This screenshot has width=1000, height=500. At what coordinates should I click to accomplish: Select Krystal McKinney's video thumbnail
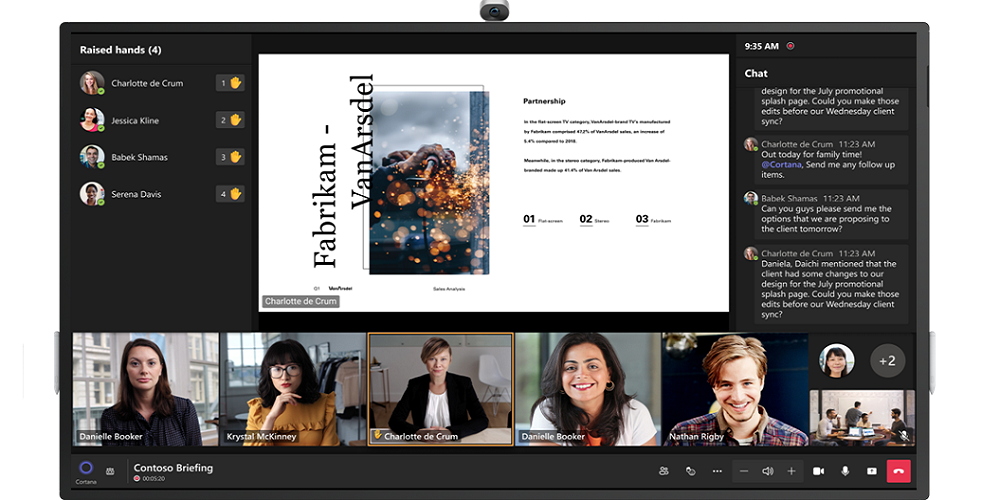pos(293,389)
